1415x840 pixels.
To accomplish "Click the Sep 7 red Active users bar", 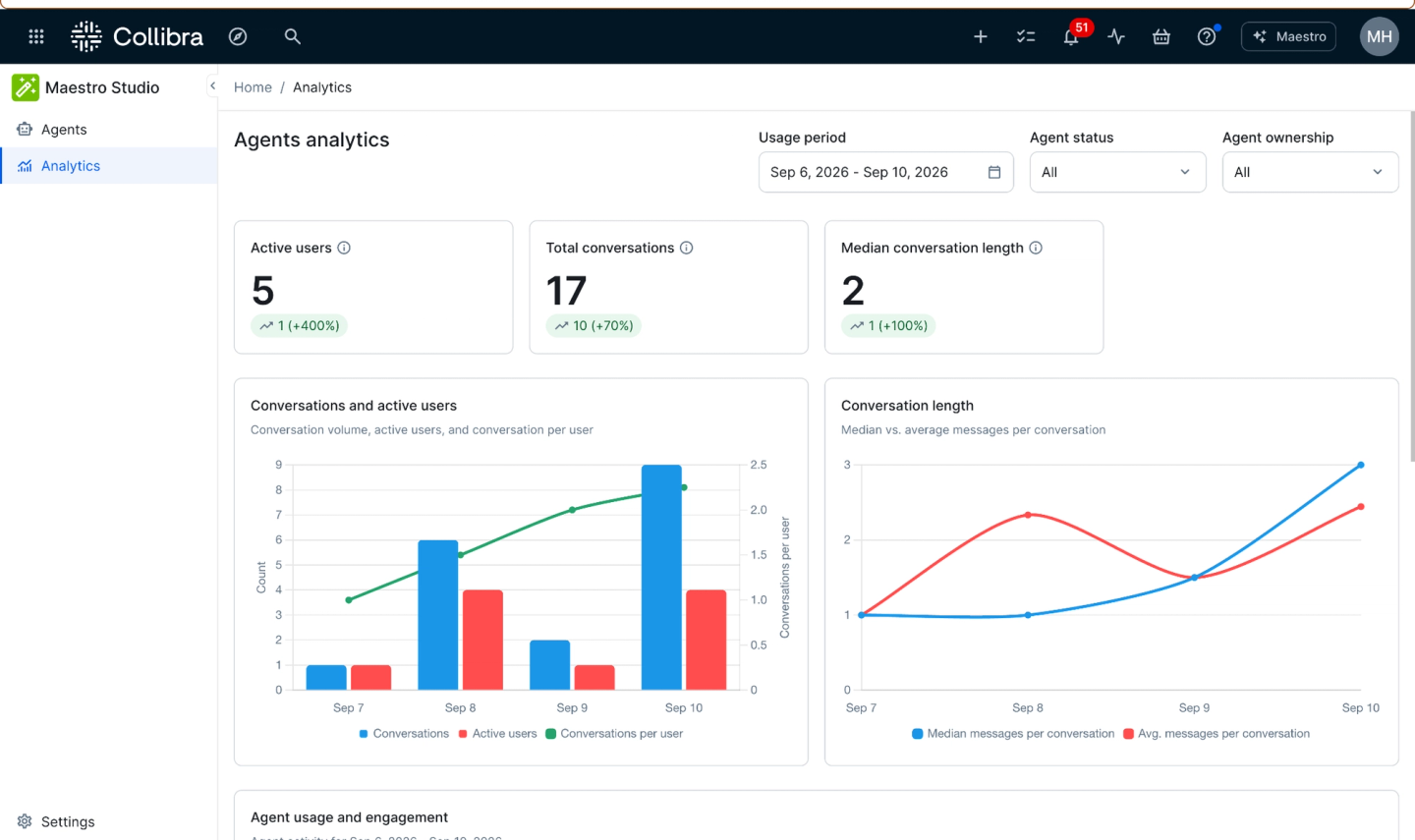I will 370,677.
